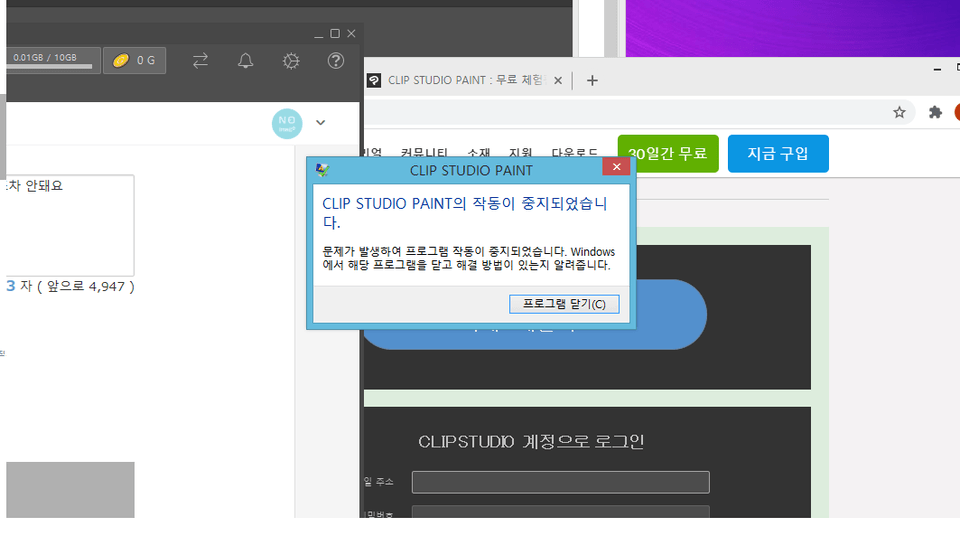The image size is (960, 536).
Task: Open the 소재 menu on the website
Action: (x=478, y=153)
